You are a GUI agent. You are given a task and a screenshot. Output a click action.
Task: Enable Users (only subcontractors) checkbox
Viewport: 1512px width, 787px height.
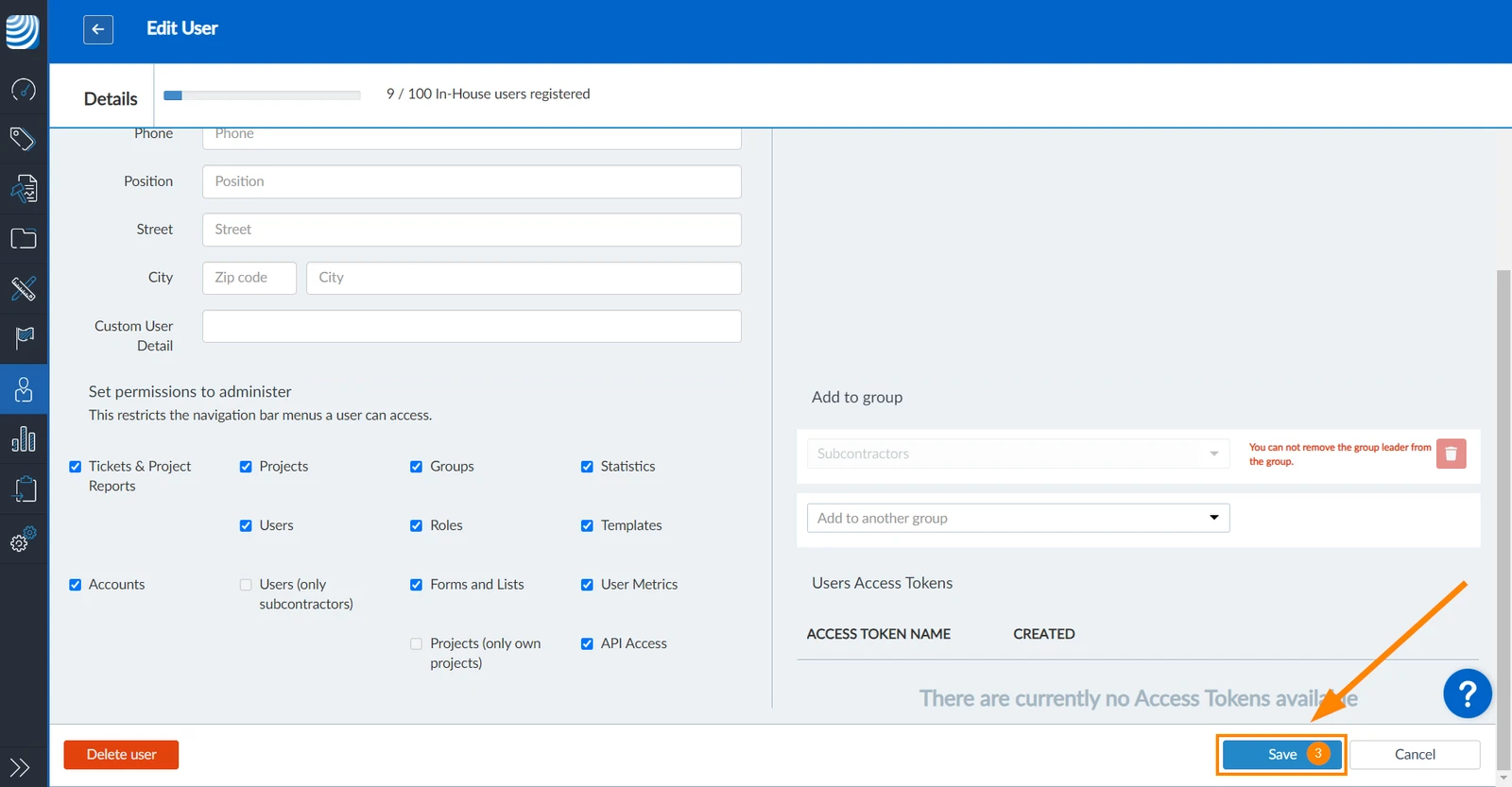point(246,585)
